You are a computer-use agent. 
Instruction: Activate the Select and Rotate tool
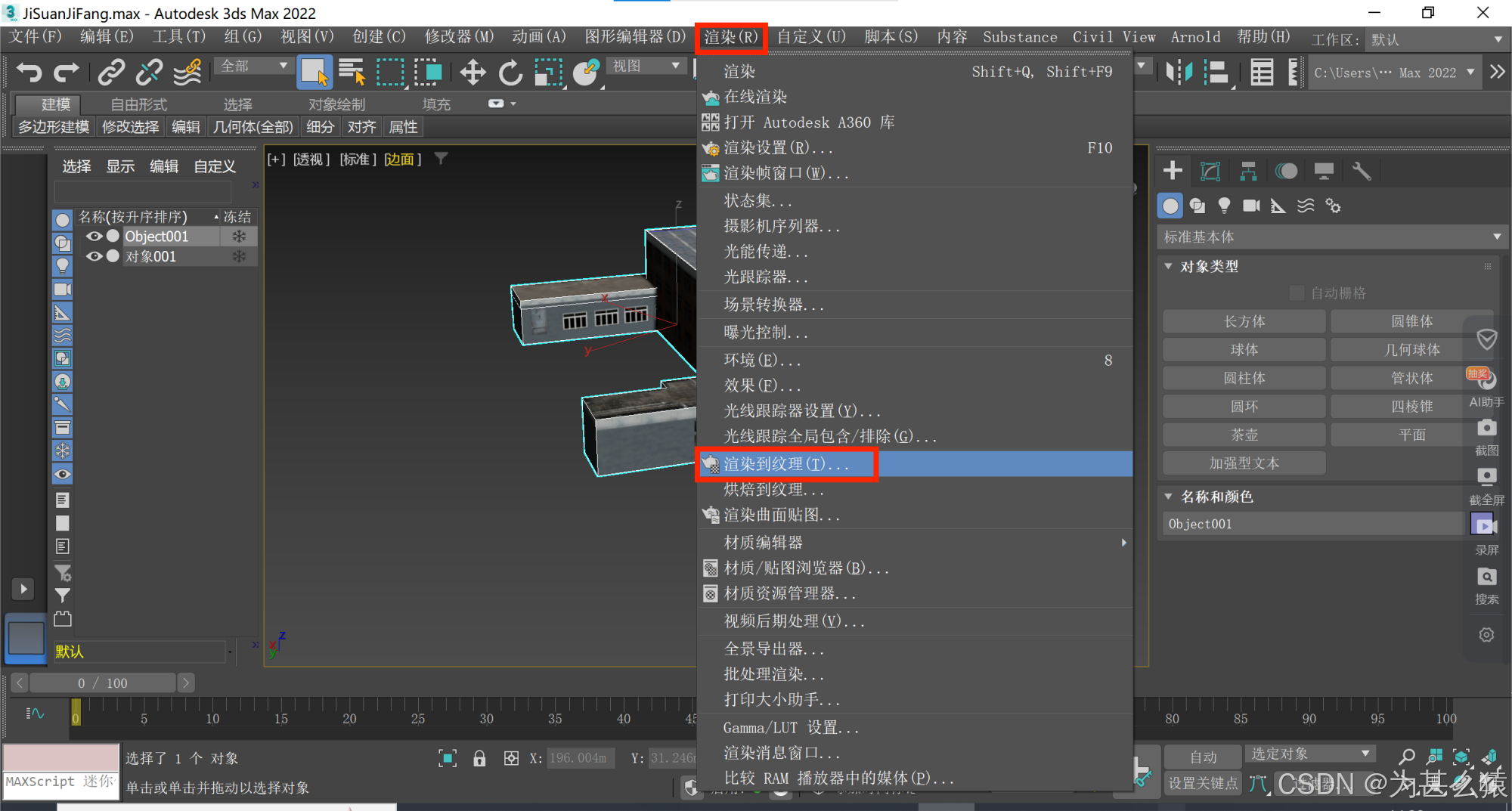point(510,73)
